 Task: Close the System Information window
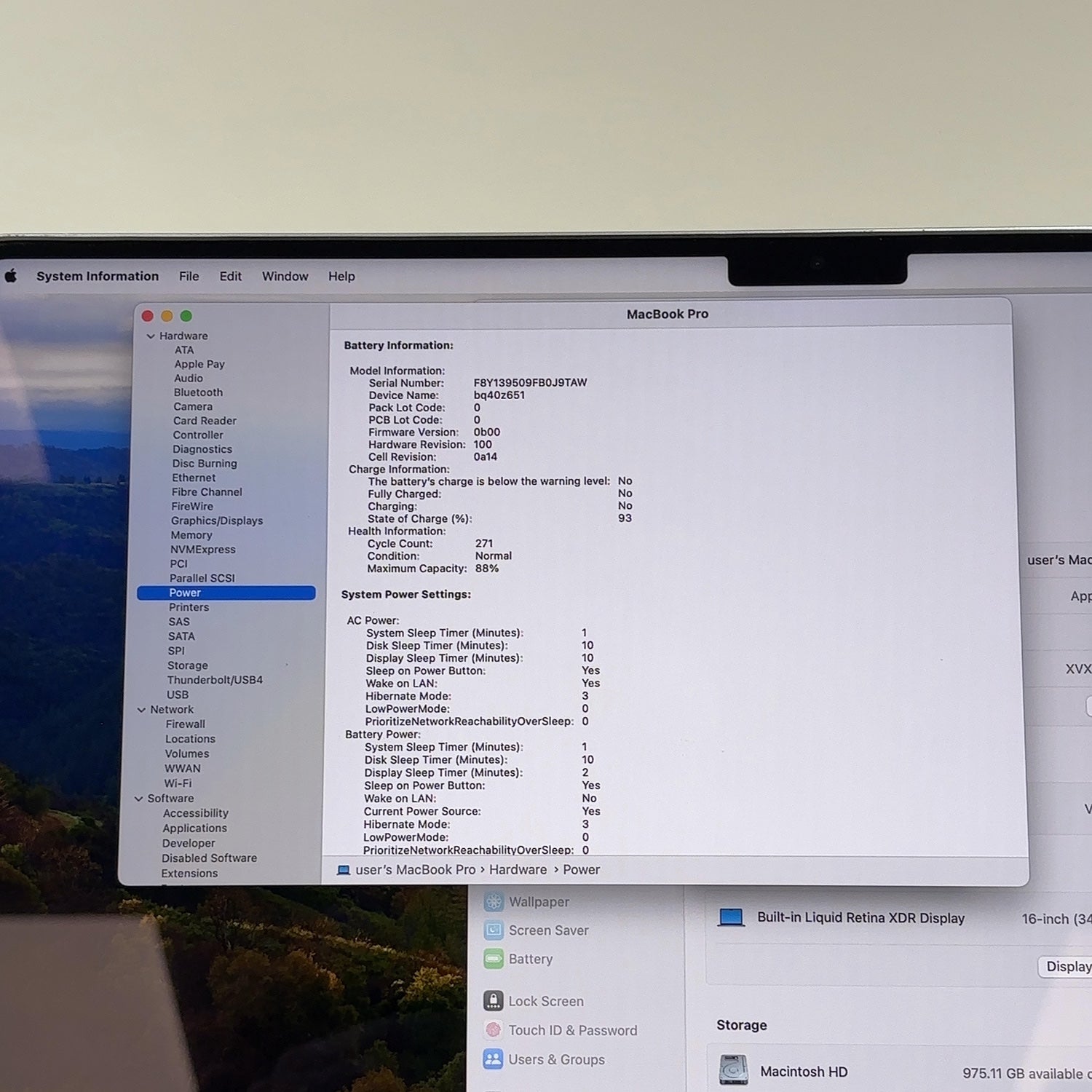click(148, 316)
